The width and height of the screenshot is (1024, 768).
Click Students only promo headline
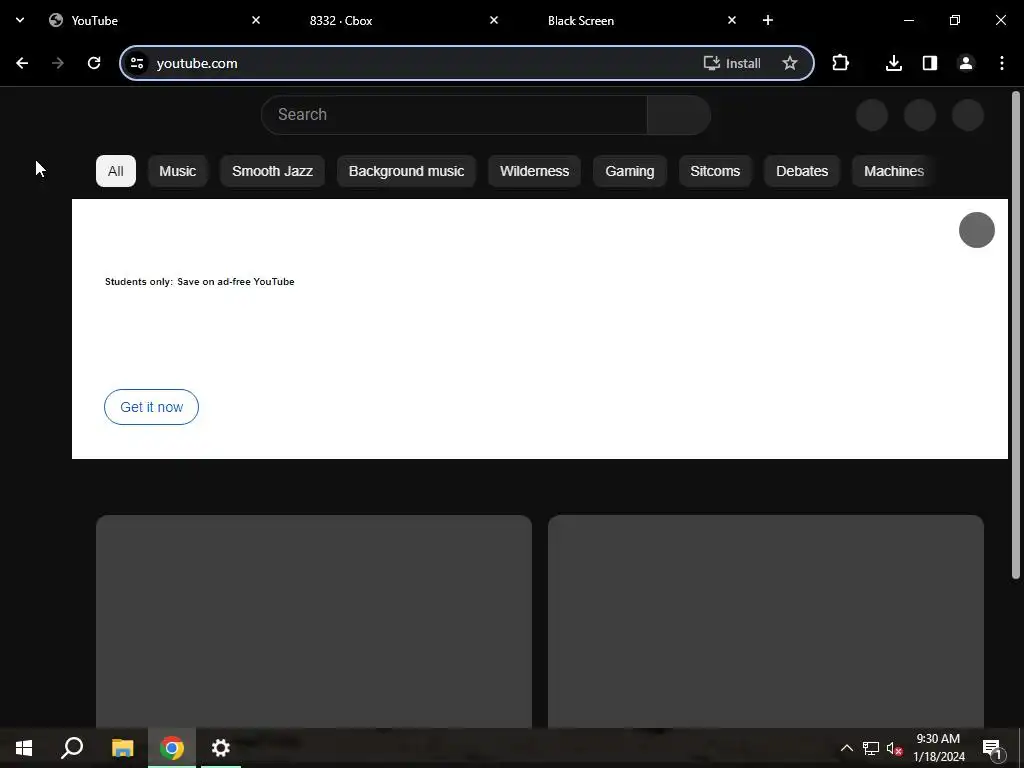(x=200, y=281)
